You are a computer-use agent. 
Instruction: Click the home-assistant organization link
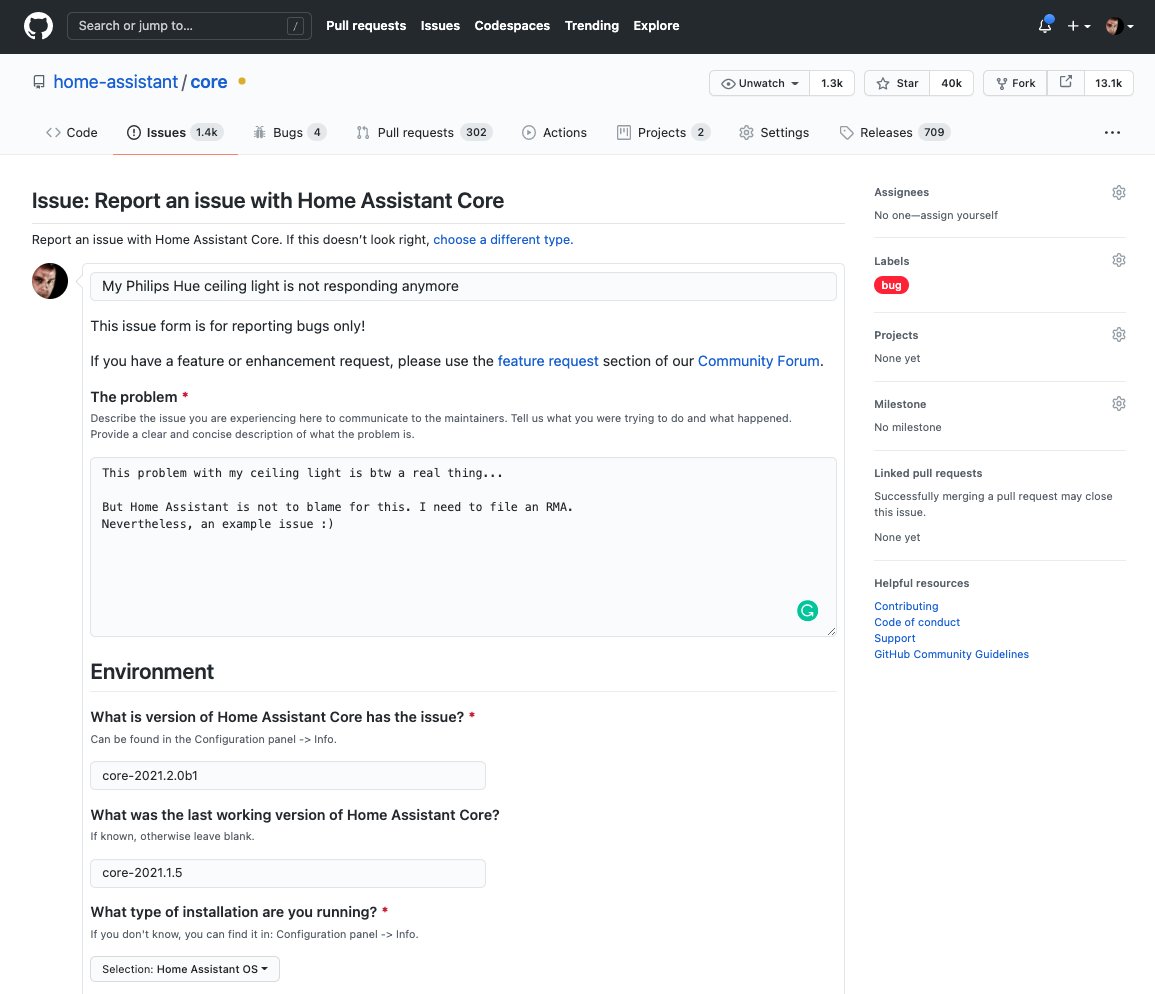pos(116,82)
